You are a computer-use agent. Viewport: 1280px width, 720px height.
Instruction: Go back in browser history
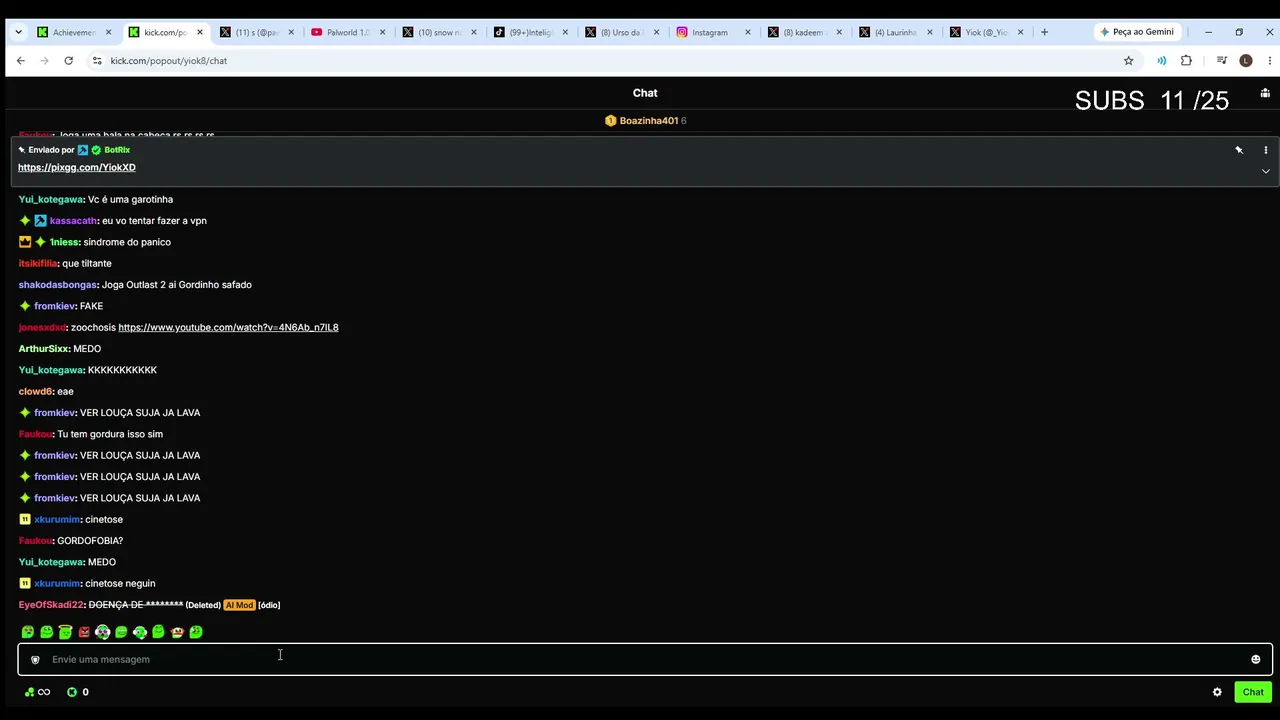[20, 60]
